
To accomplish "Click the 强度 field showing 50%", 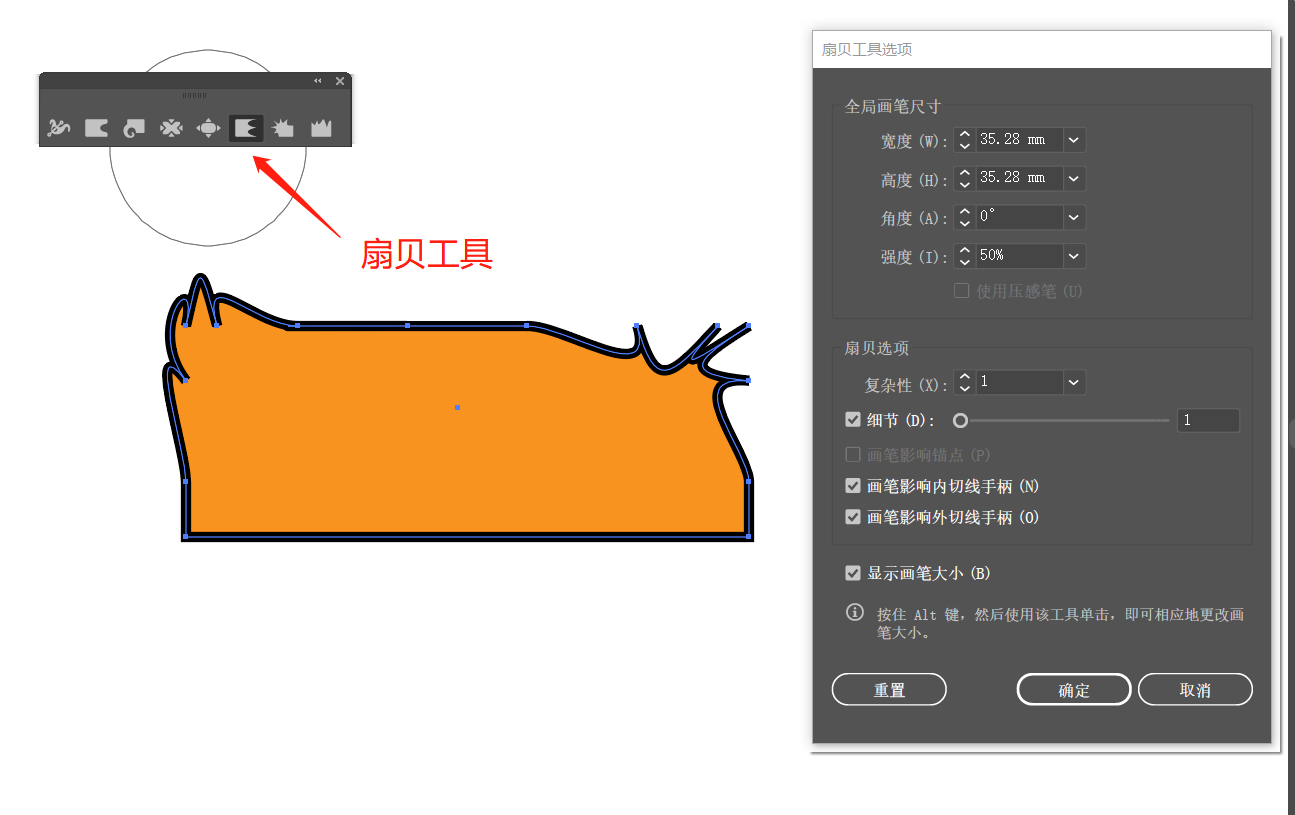I will tap(1019, 256).
